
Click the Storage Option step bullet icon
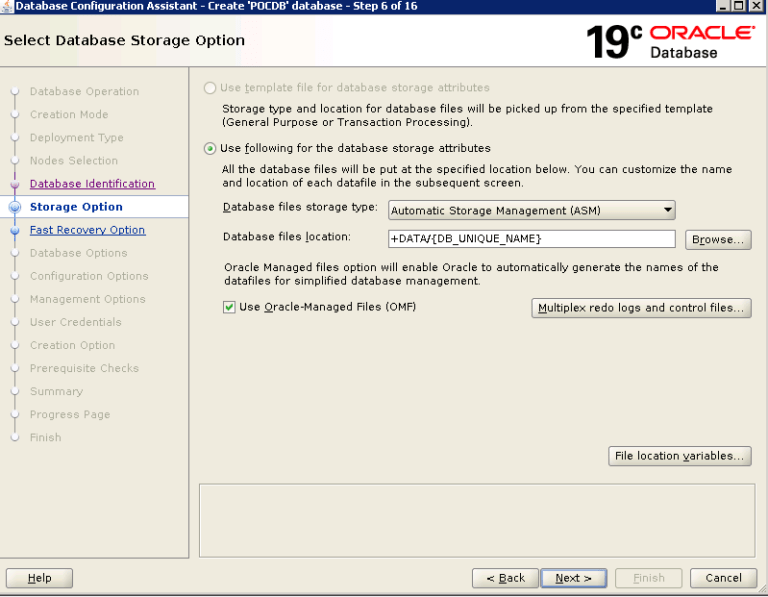15,207
